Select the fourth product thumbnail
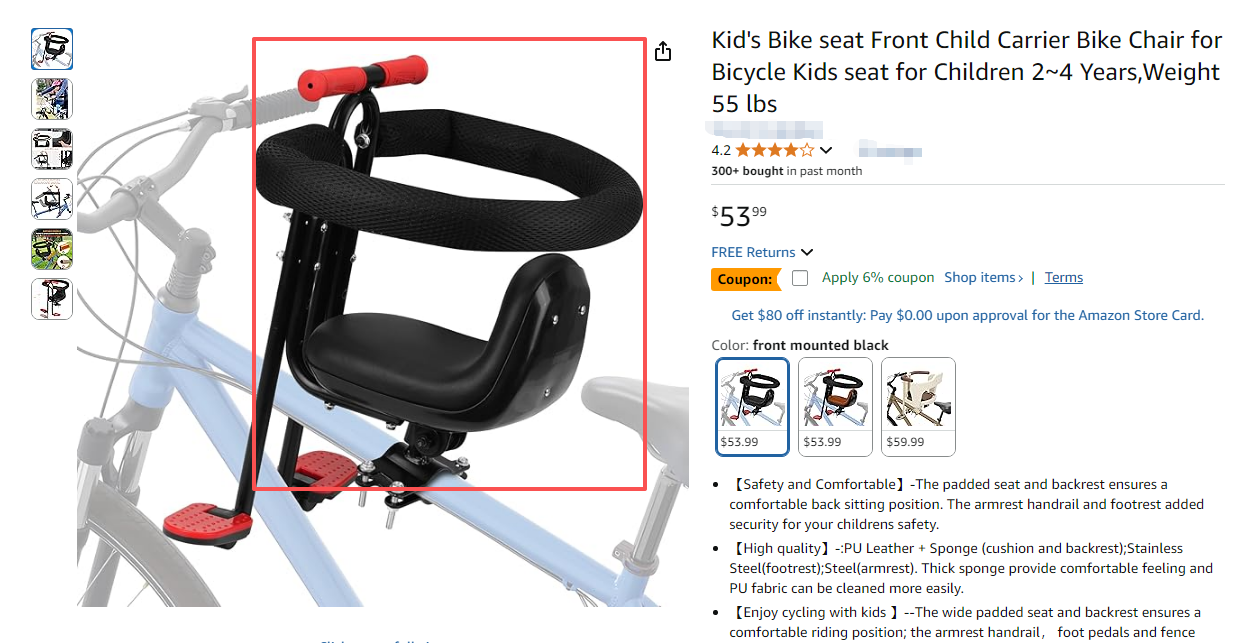 [52, 199]
